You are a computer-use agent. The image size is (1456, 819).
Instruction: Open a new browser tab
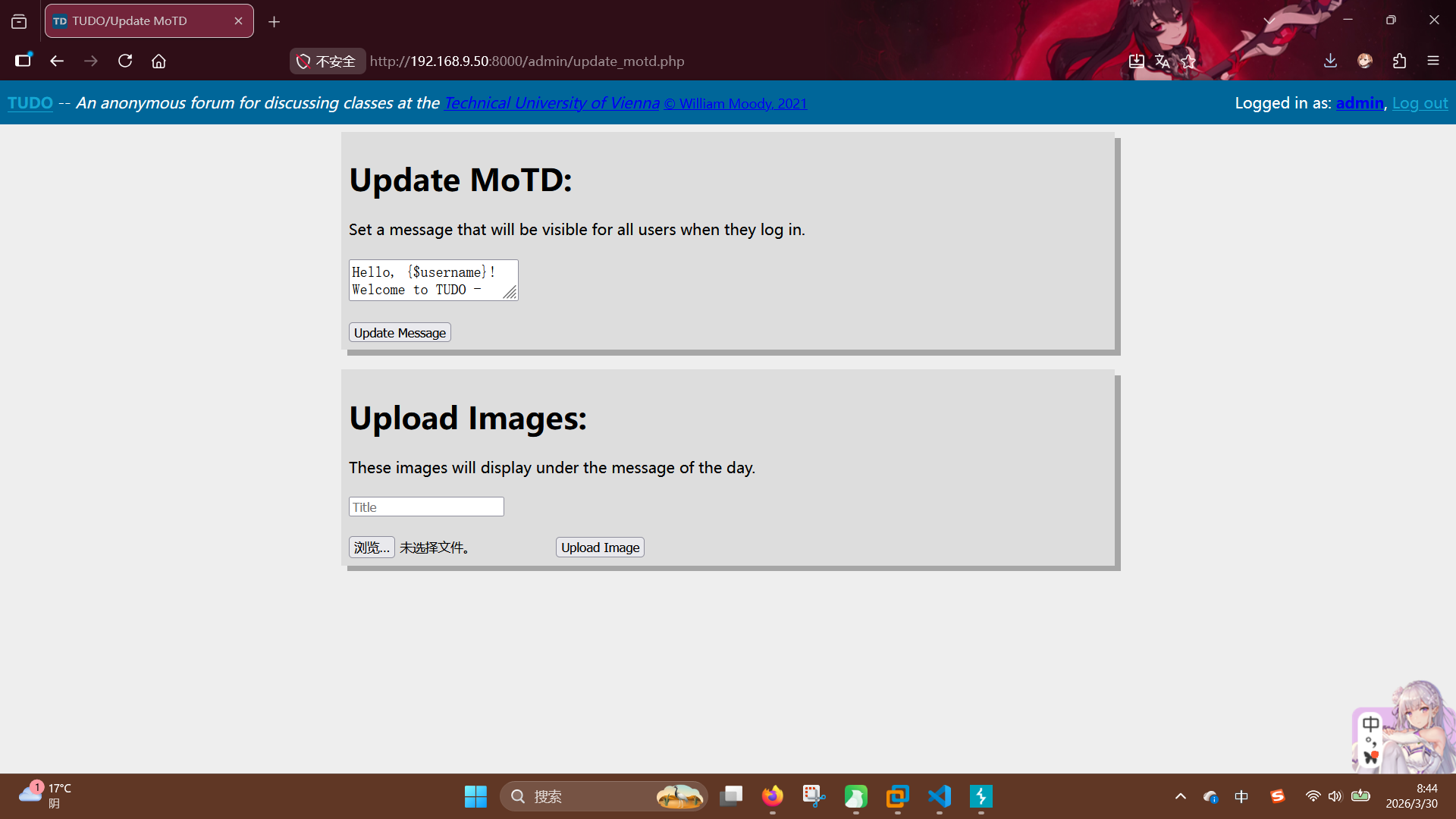(274, 22)
